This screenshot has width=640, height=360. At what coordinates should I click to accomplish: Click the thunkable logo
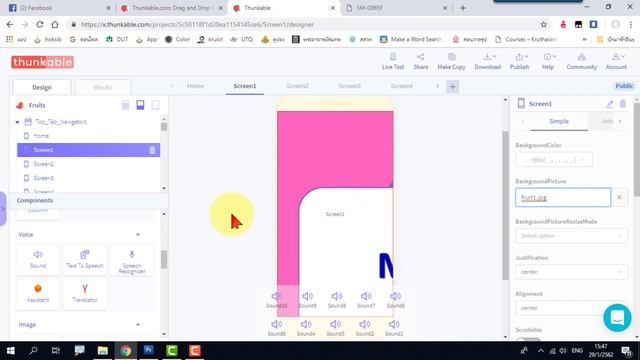[x=42, y=62]
